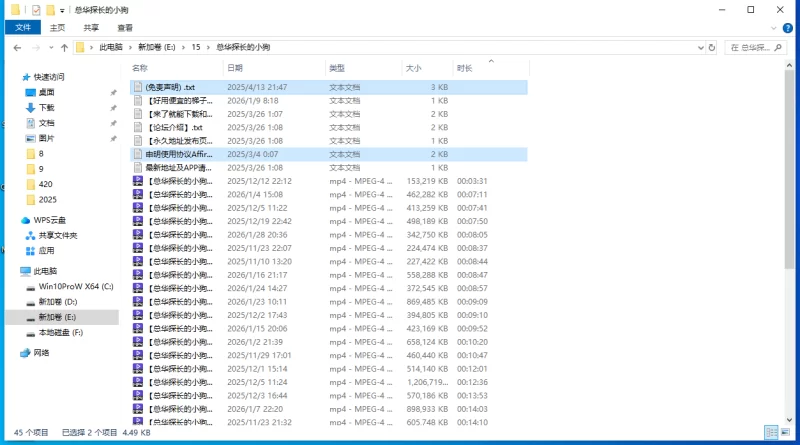Screen dimensions: 800x445
Task: Open the Help question mark icon
Action: click(x=789, y=28)
